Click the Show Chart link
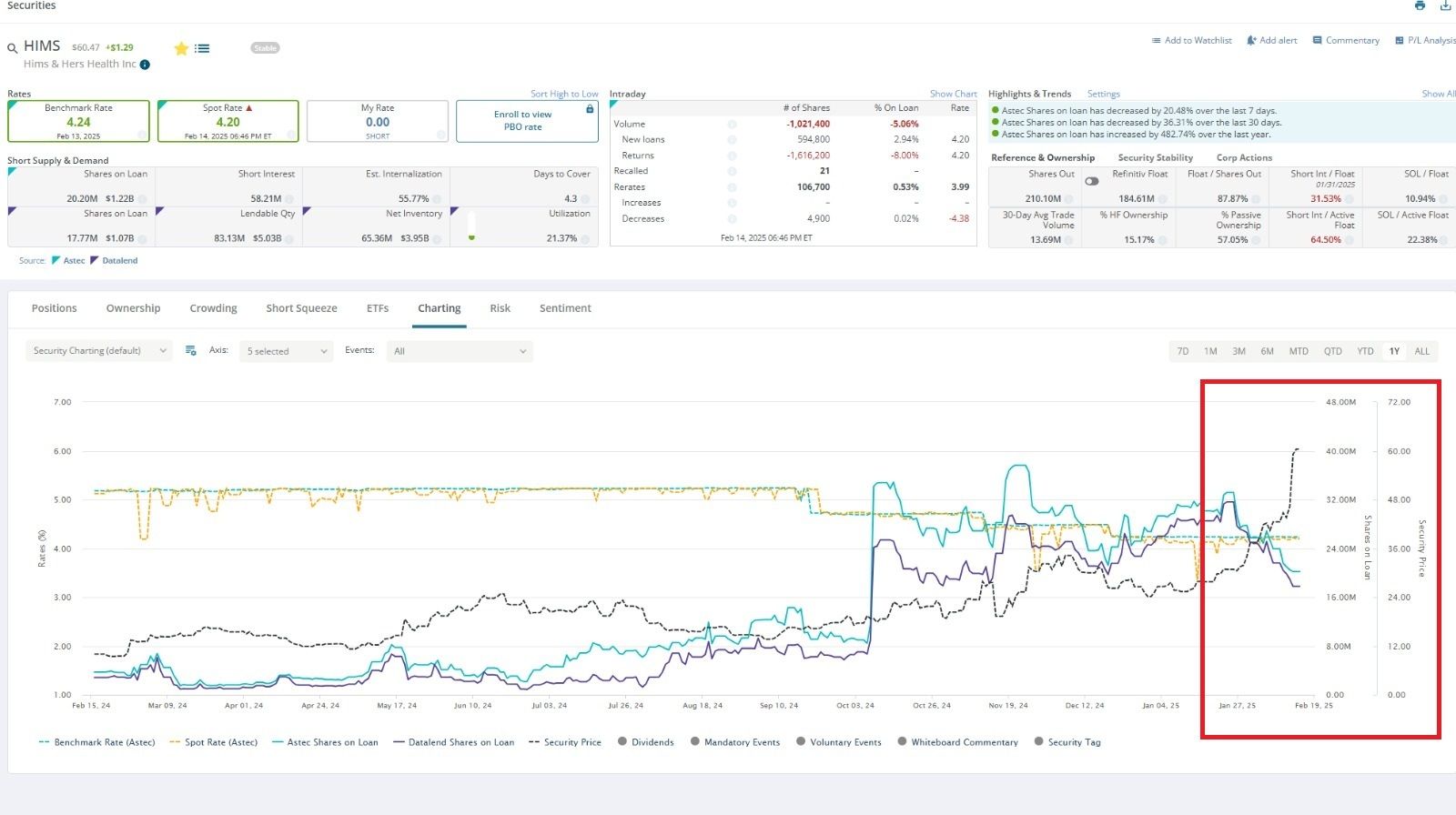 pos(953,94)
